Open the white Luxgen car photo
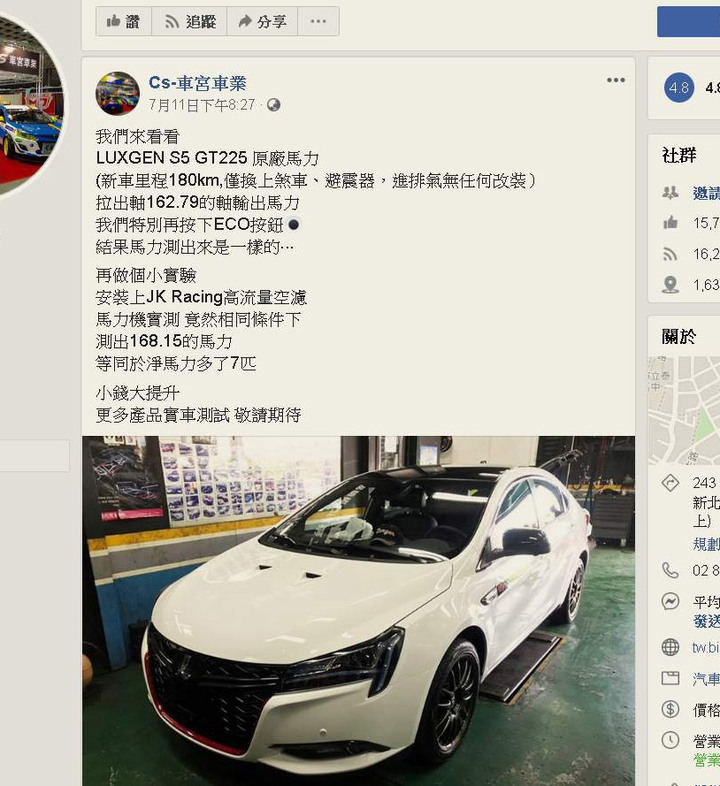 [x=358, y=611]
